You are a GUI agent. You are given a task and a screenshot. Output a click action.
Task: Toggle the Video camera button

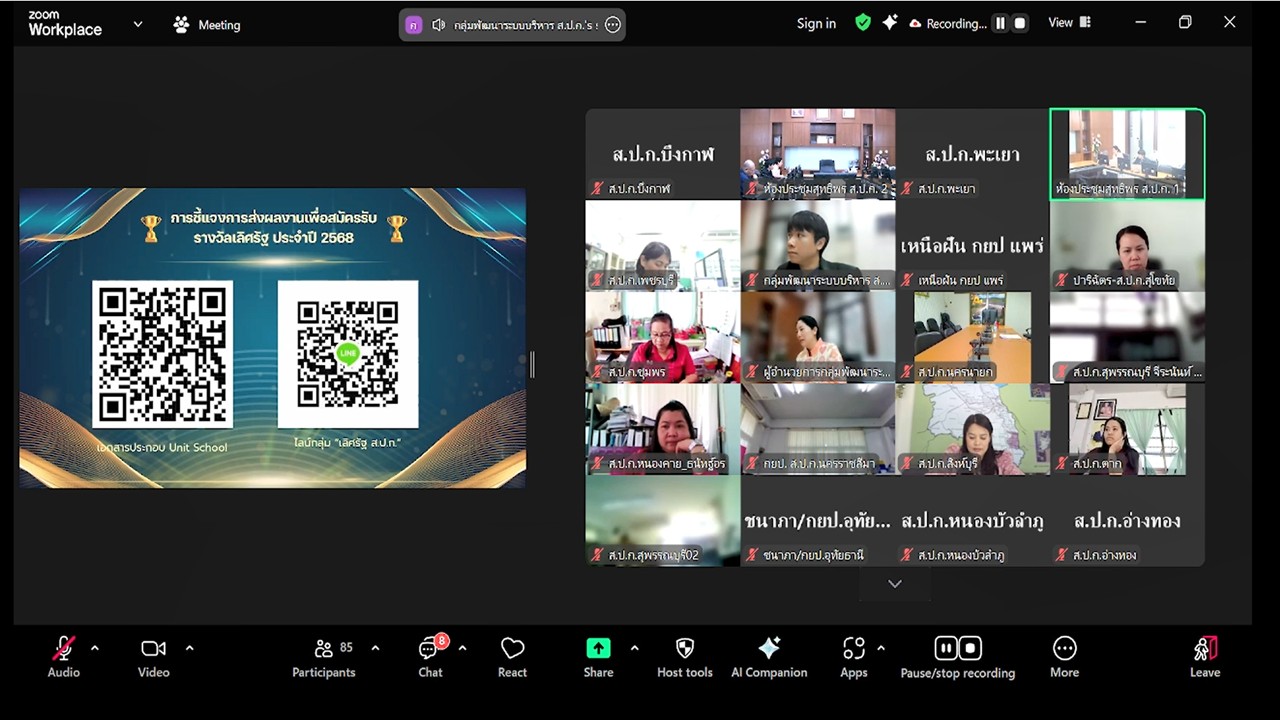coord(153,657)
